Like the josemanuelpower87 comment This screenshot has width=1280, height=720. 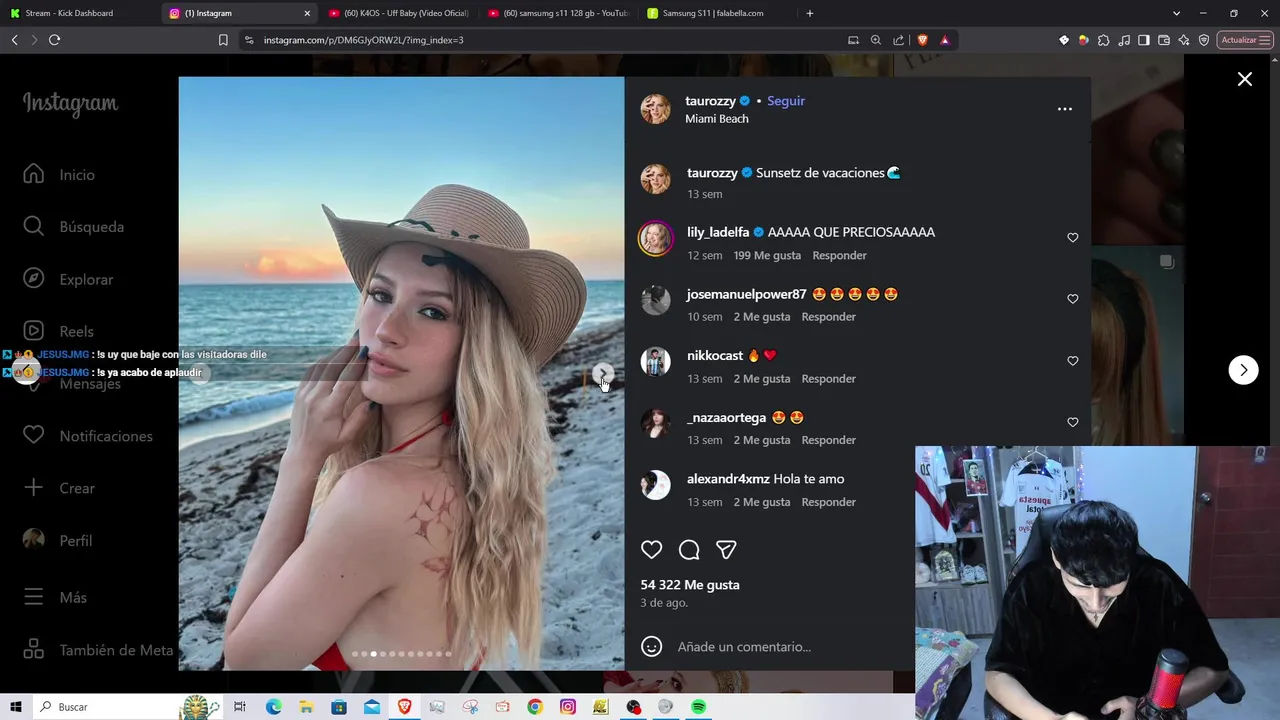coord(1073,299)
